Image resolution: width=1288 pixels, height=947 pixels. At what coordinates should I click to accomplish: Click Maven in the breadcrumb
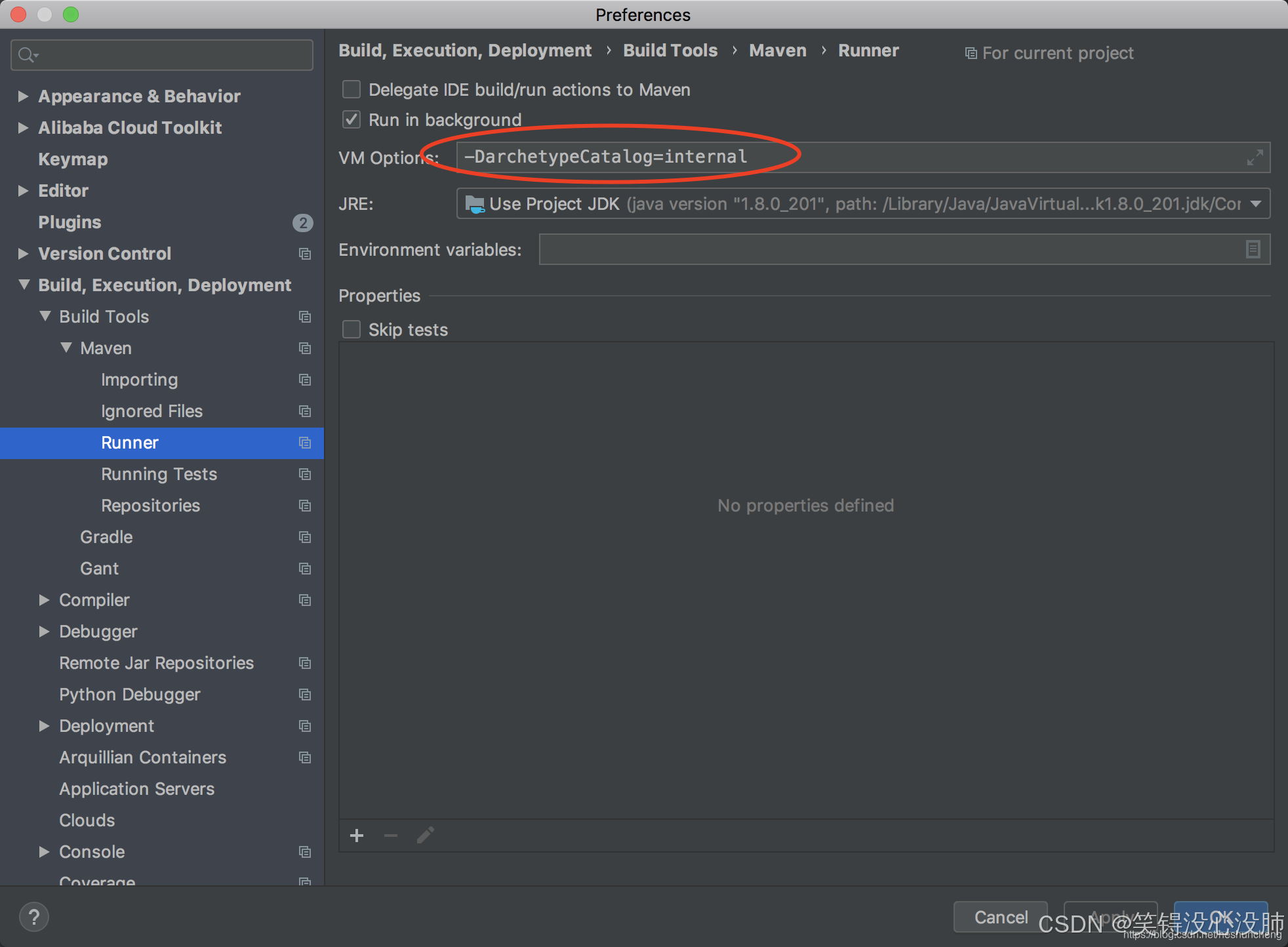778,50
